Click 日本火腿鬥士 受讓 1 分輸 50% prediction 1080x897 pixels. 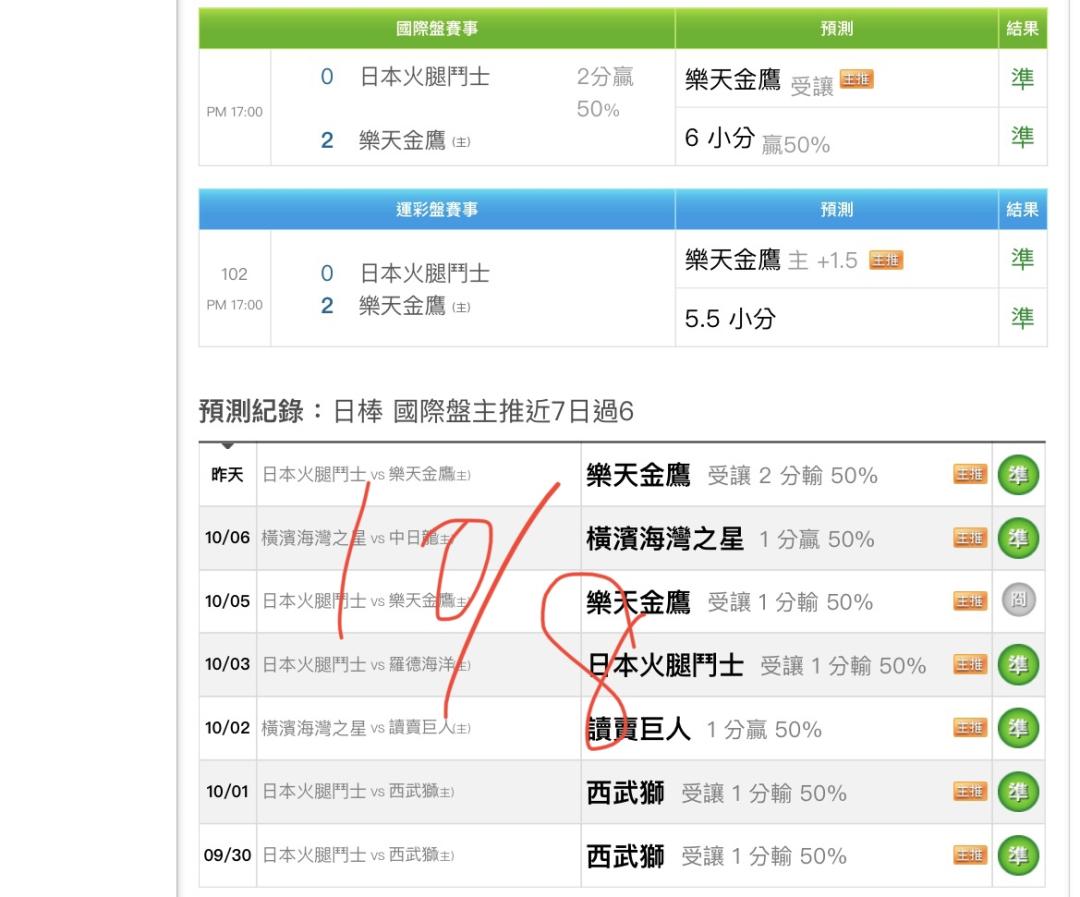(x=756, y=666)
